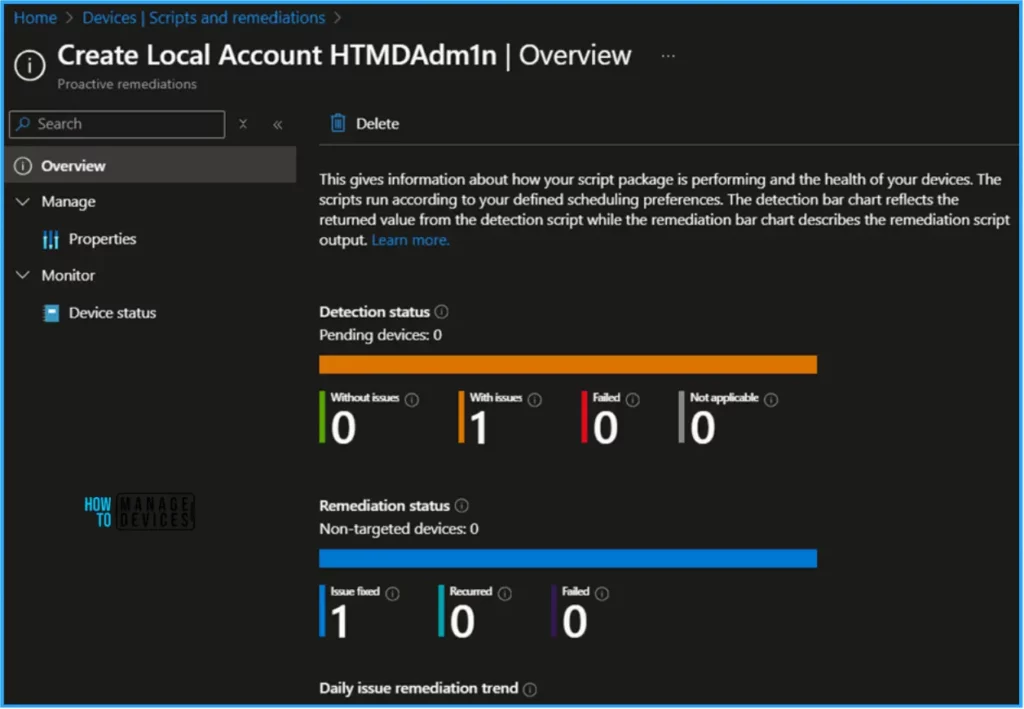Viewport: 1024px width, 709px height.
Task: Clear the search with the X icon
Action: click(243, 124)
